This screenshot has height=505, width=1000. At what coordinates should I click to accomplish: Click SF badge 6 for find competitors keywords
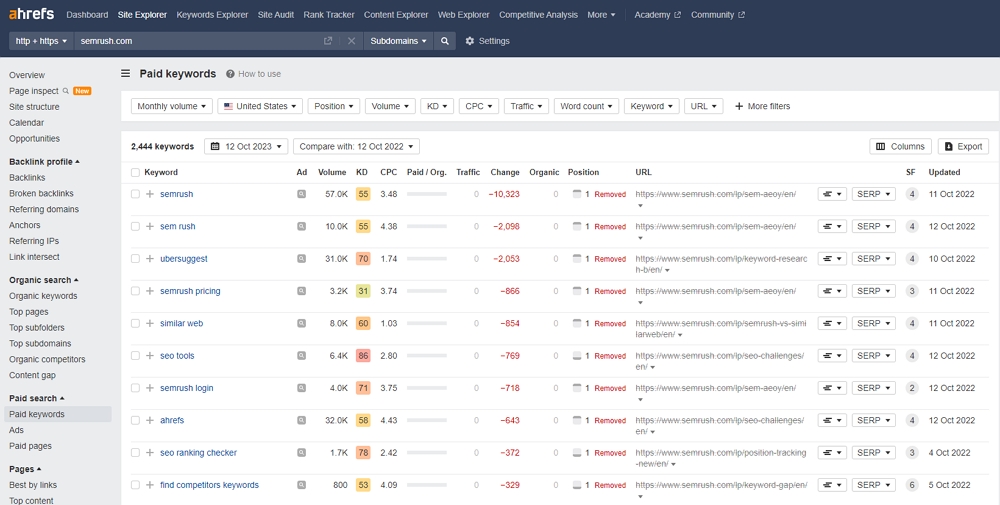912,485
